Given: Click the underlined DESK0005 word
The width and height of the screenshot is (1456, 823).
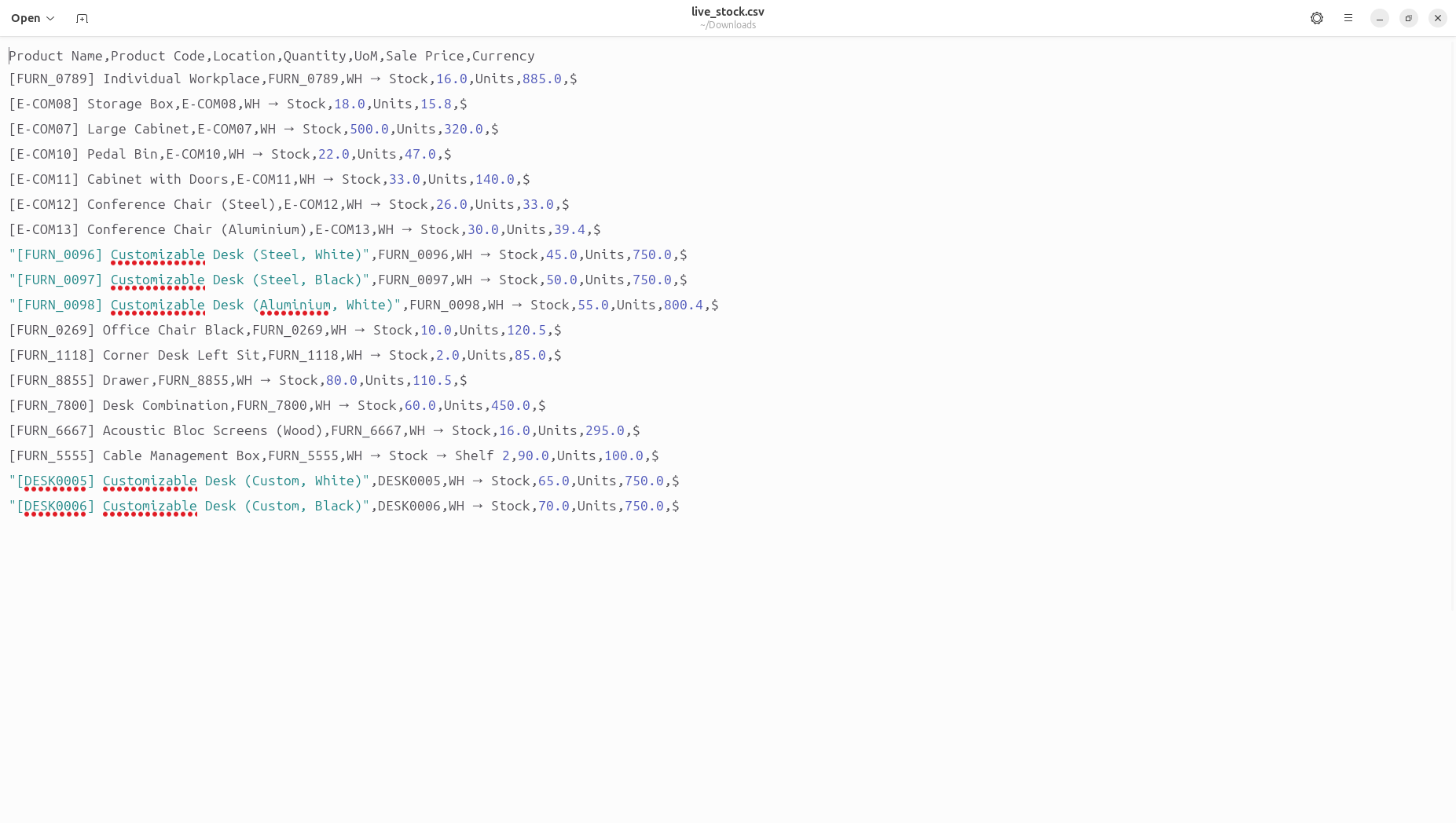Looking at the screenshot, I should tap(56, 481).
